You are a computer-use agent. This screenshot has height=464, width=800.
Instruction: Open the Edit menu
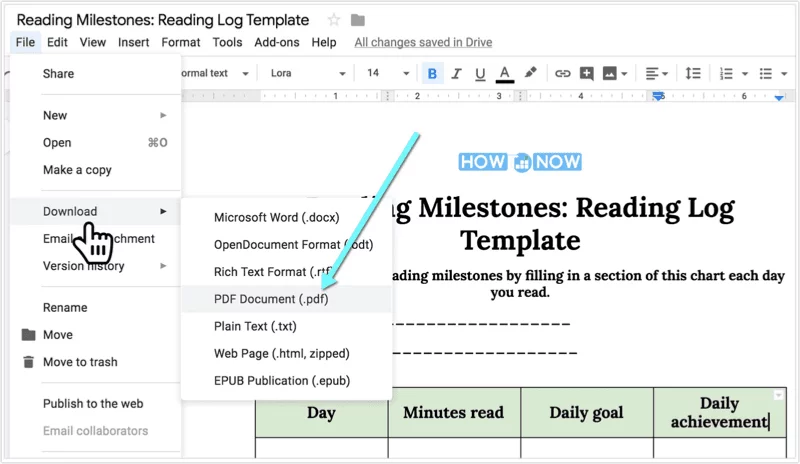pos(57,42)
